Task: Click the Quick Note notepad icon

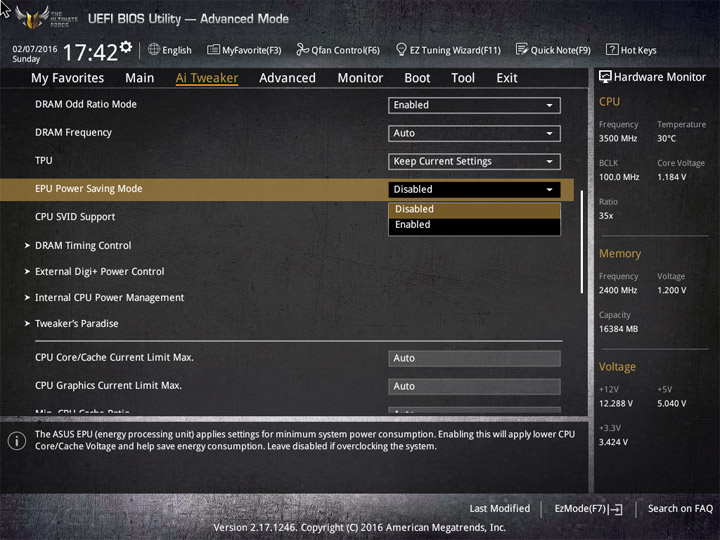Action: tap(522, 49)
